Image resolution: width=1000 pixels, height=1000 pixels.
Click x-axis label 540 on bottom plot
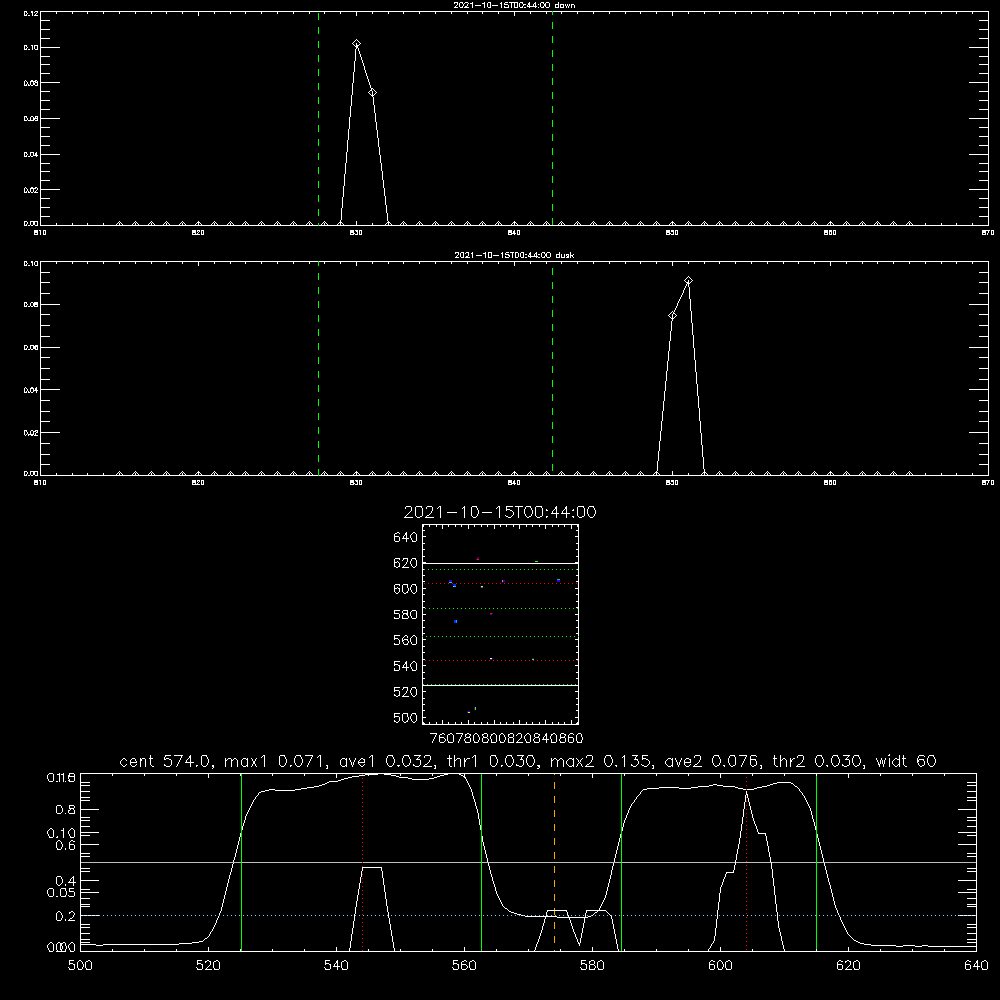pos(336,966)
